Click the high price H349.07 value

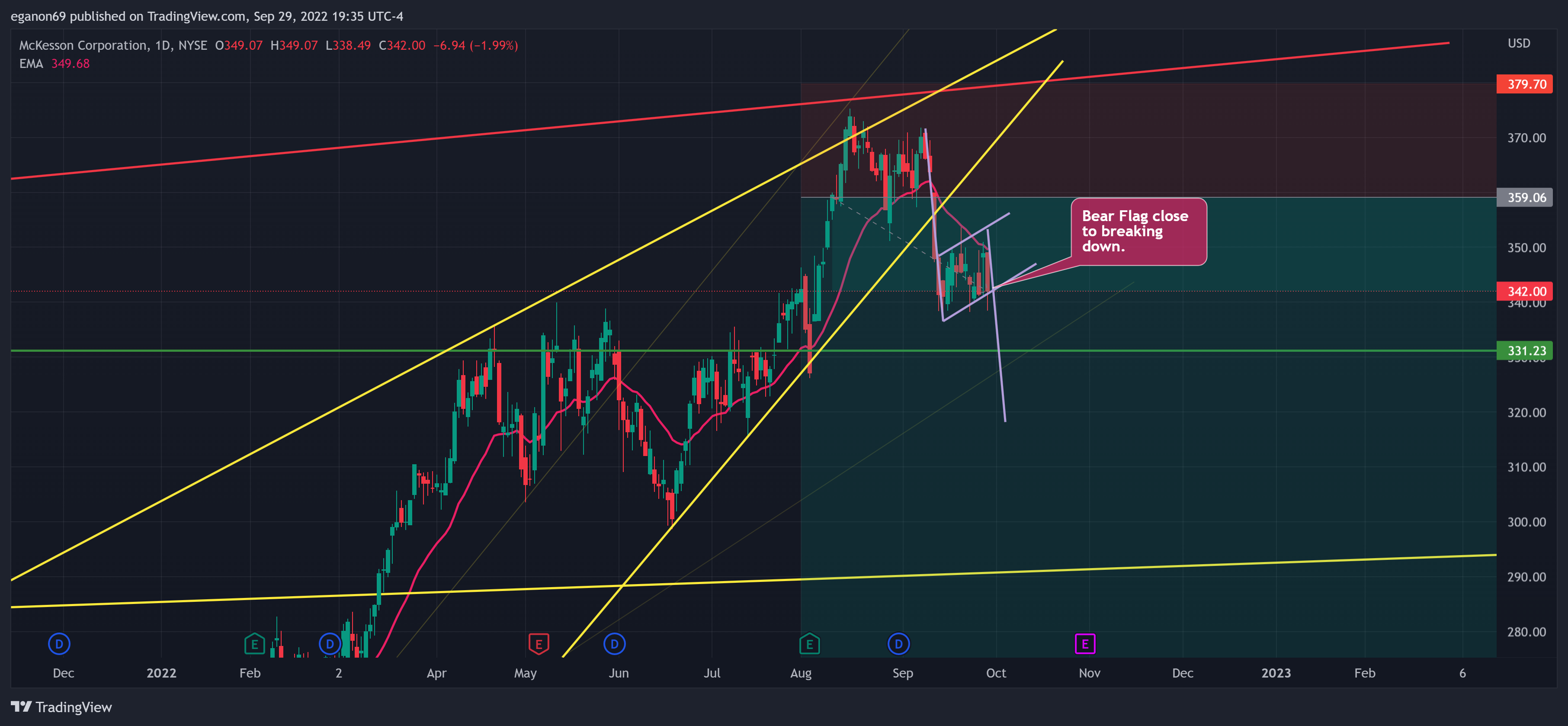[x=294, y=46]
